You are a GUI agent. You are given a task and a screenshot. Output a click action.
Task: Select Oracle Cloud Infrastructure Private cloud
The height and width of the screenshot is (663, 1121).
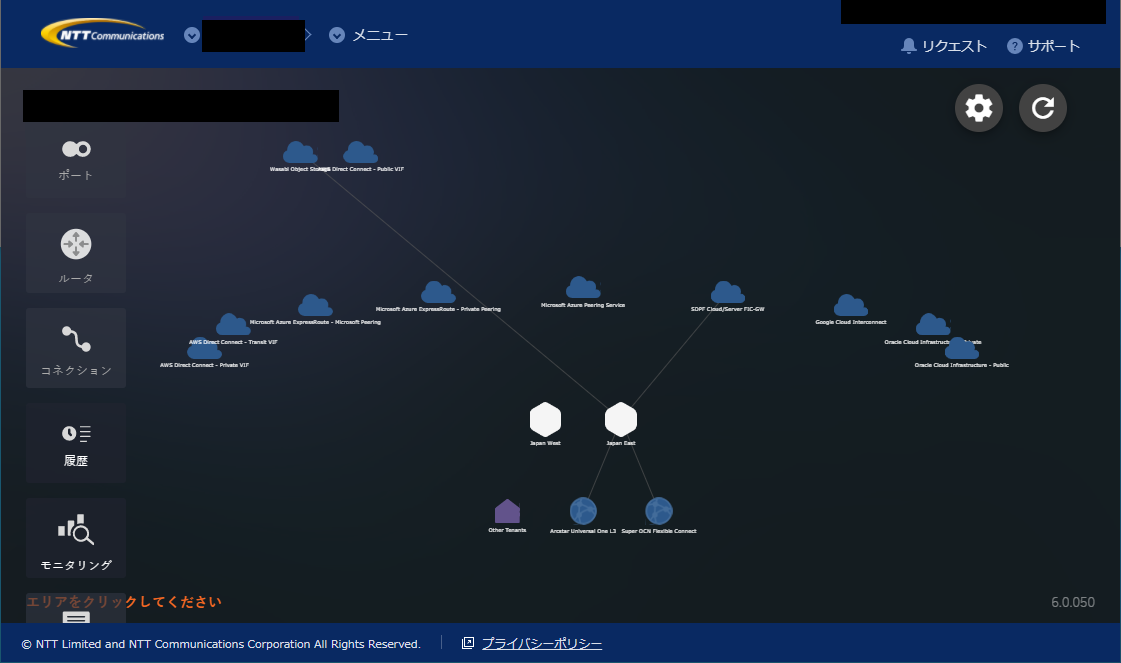tap(933, 325)
